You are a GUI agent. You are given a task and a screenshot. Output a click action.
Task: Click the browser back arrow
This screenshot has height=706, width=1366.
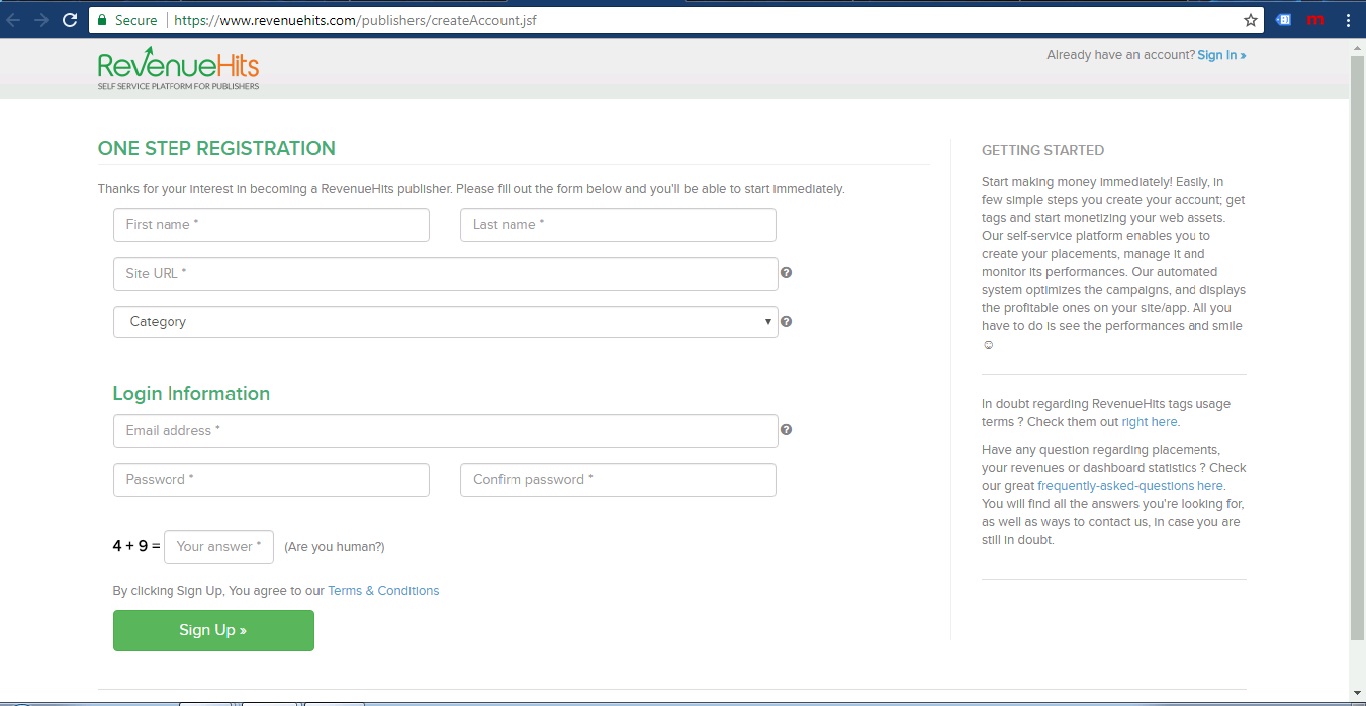click(13, 20)
